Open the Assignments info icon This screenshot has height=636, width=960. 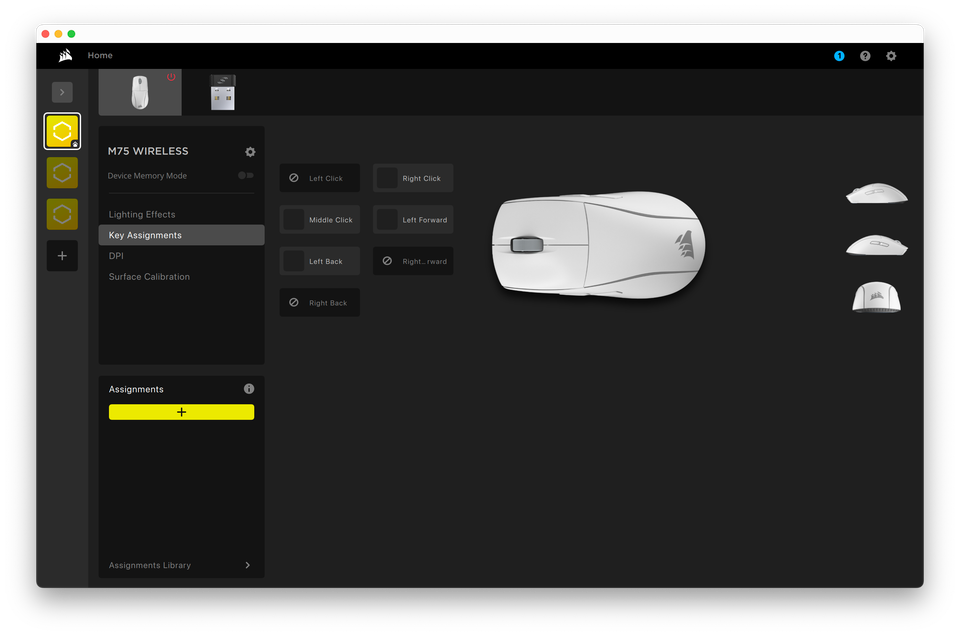[249, 389]
